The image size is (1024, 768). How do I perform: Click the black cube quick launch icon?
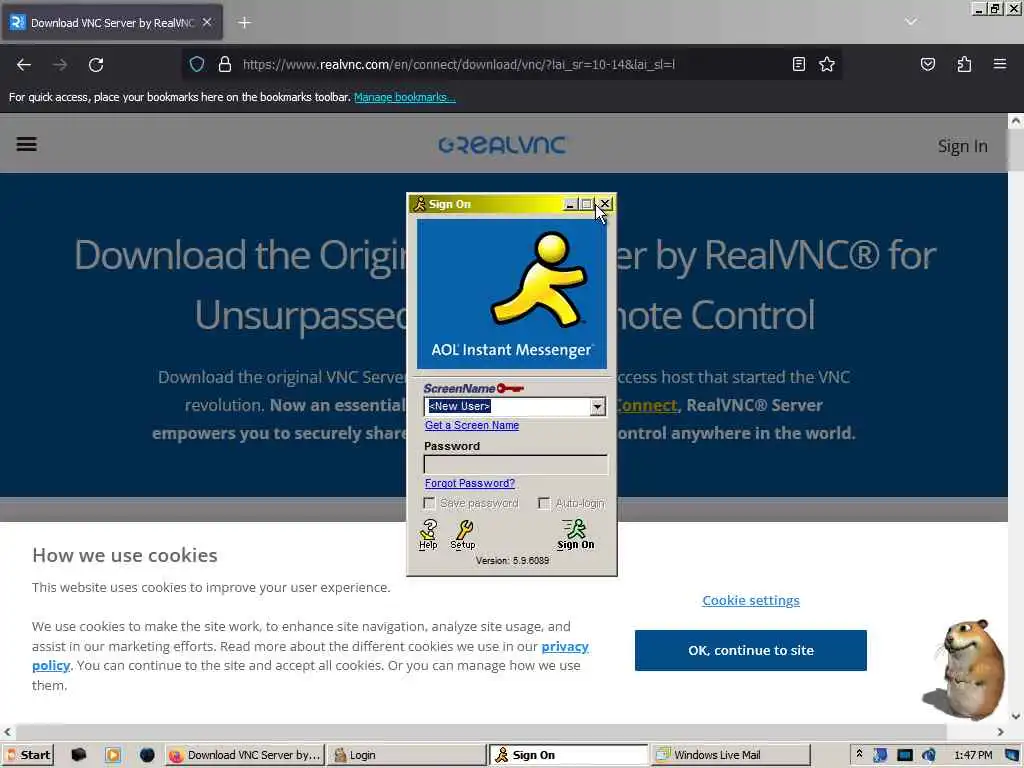click(x=78, y=755)
